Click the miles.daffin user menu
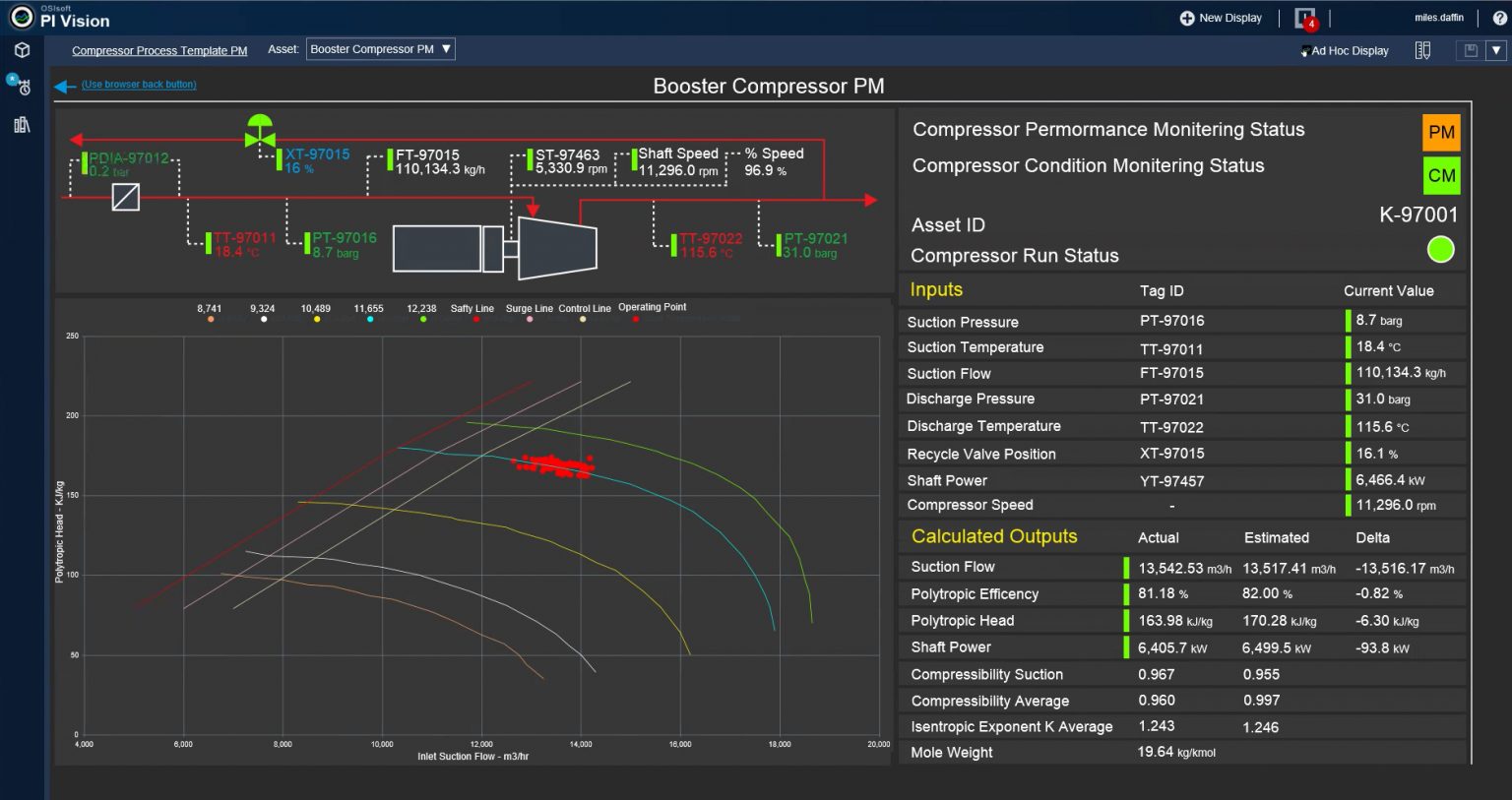 pyautogui.click(x=1438, y=17)
